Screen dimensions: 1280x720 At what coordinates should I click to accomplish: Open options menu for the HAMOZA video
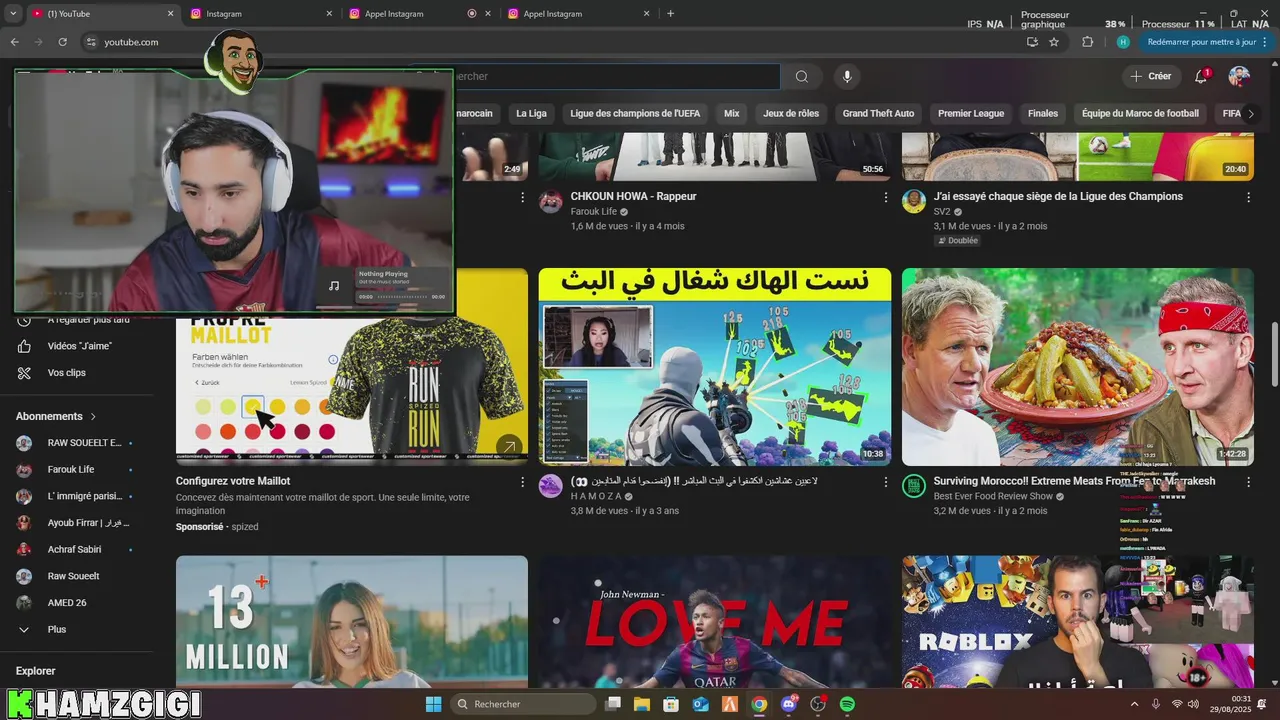tap(885, 482)
